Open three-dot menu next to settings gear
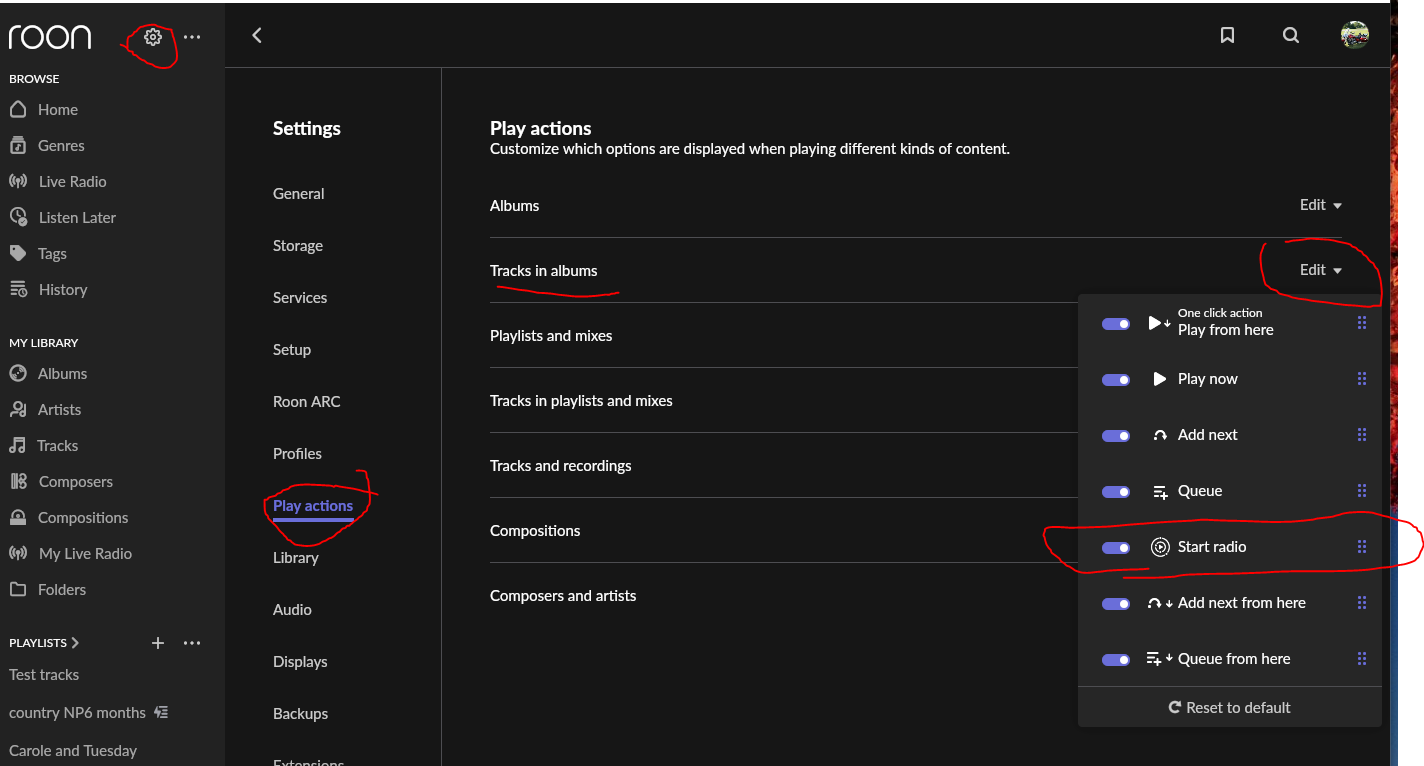 point(192,37)
